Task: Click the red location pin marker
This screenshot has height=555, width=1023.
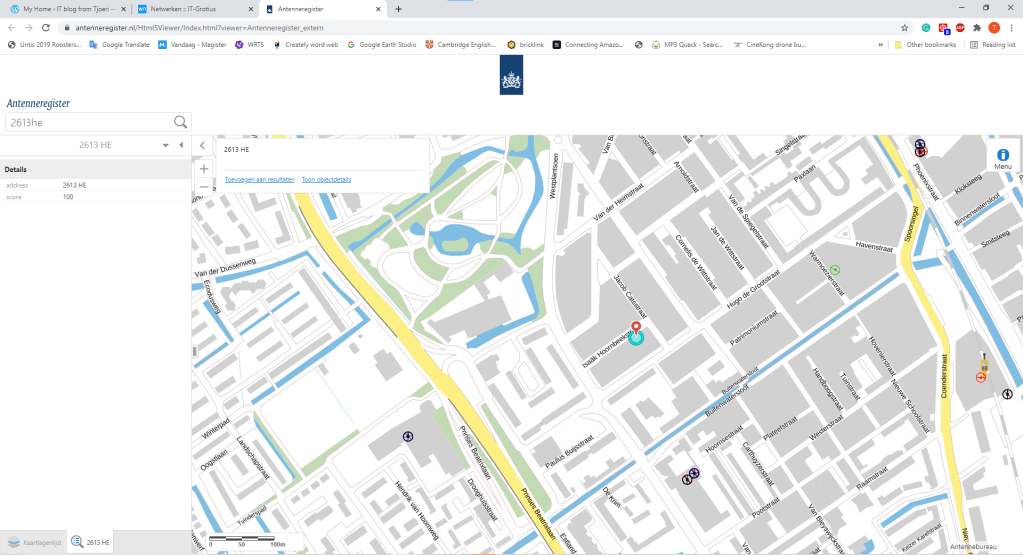Action: point(635,329)
